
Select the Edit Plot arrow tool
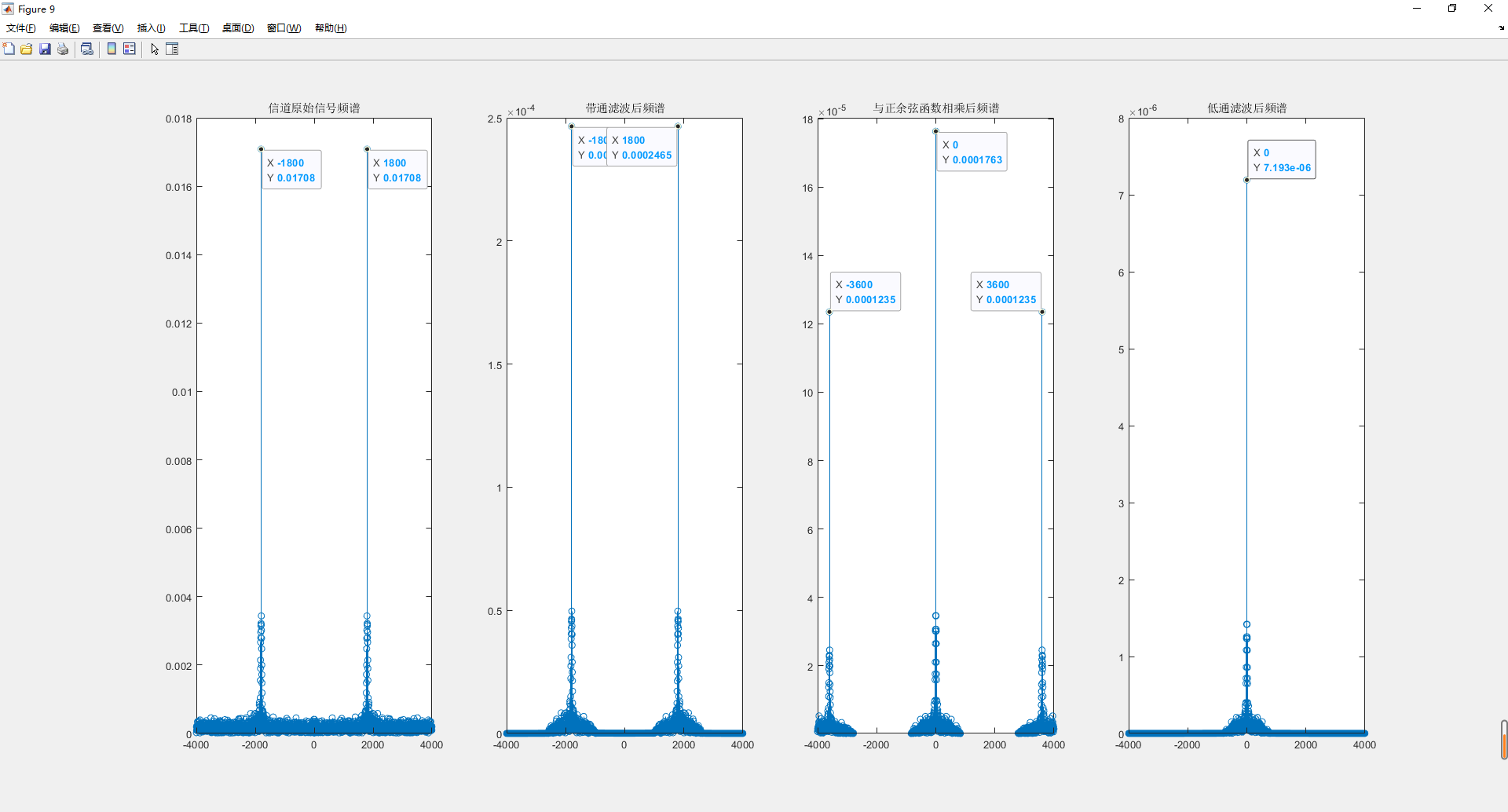(x=155, y=49)
